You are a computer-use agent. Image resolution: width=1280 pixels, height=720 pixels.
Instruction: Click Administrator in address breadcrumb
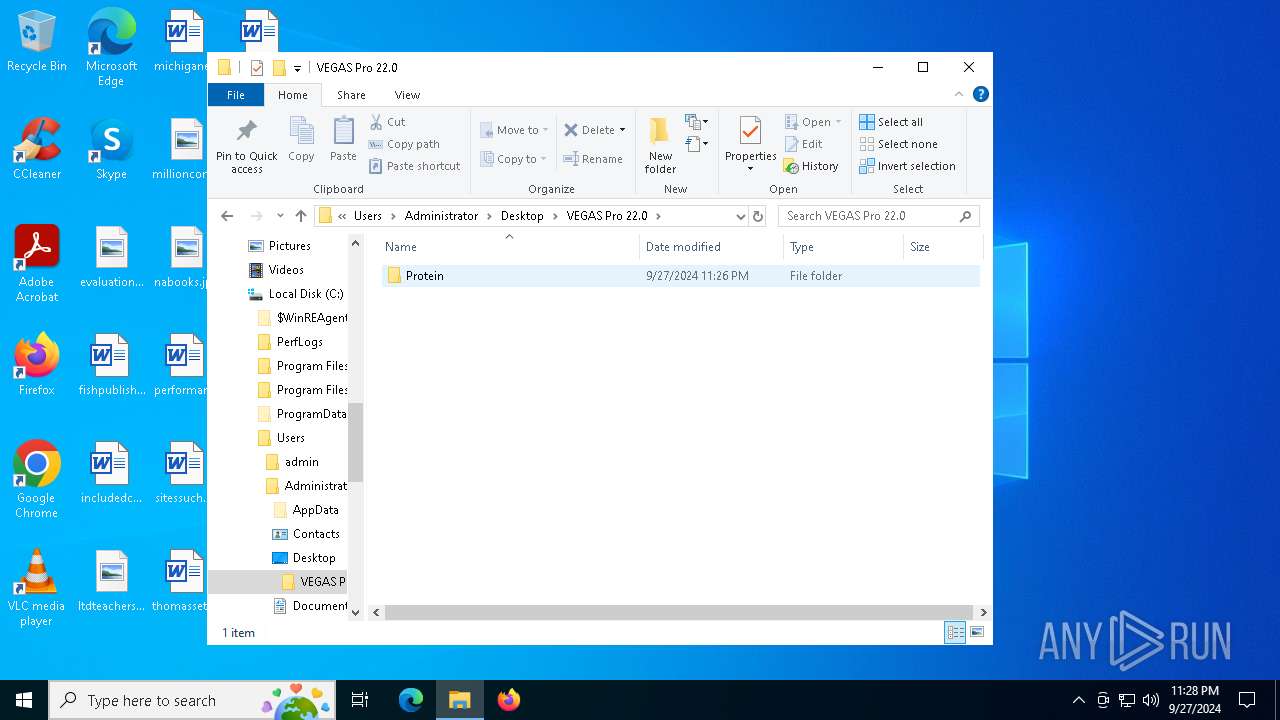pos(441,216)
